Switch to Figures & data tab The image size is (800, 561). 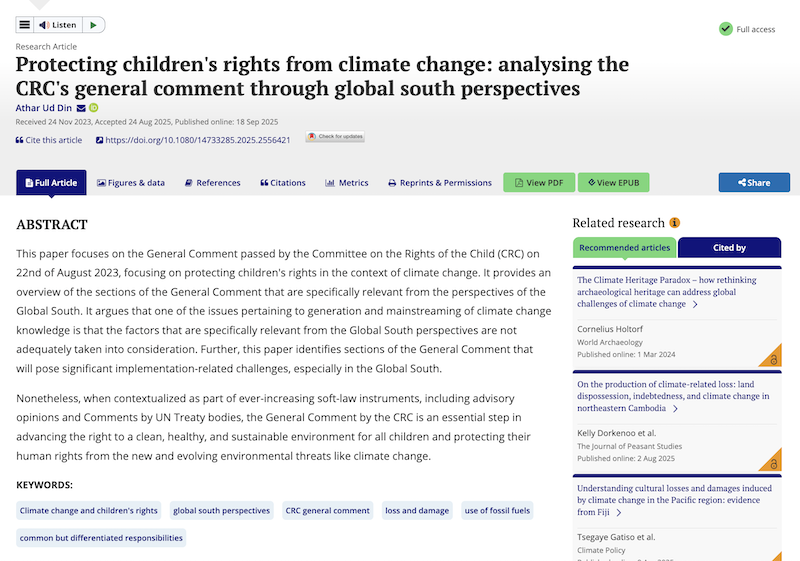point(131,183)
